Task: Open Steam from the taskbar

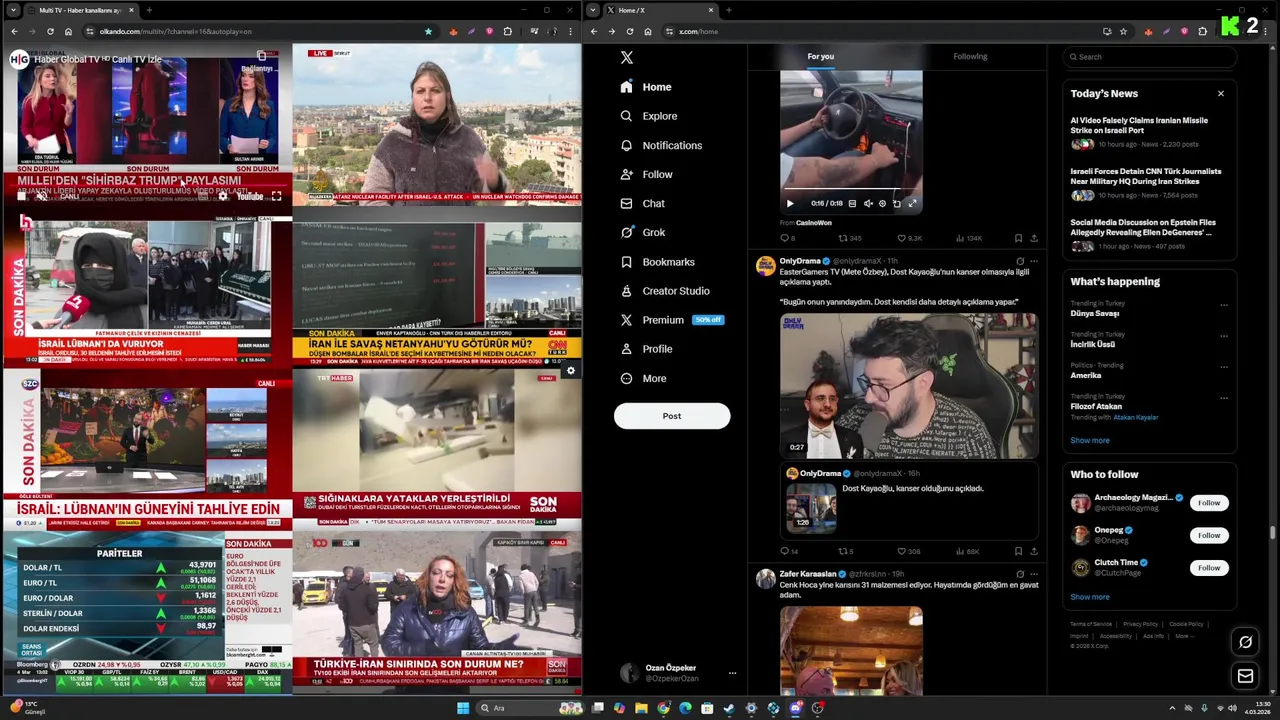Action: click(x=728, y=708)
